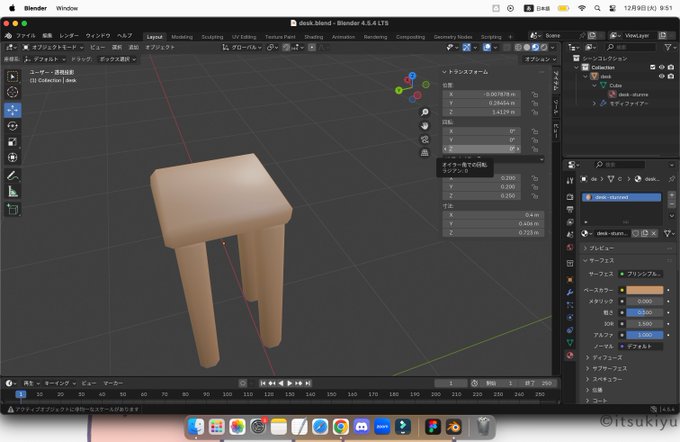Click the viewport pan hand icon
680x442 pixels.
[425, 126]
